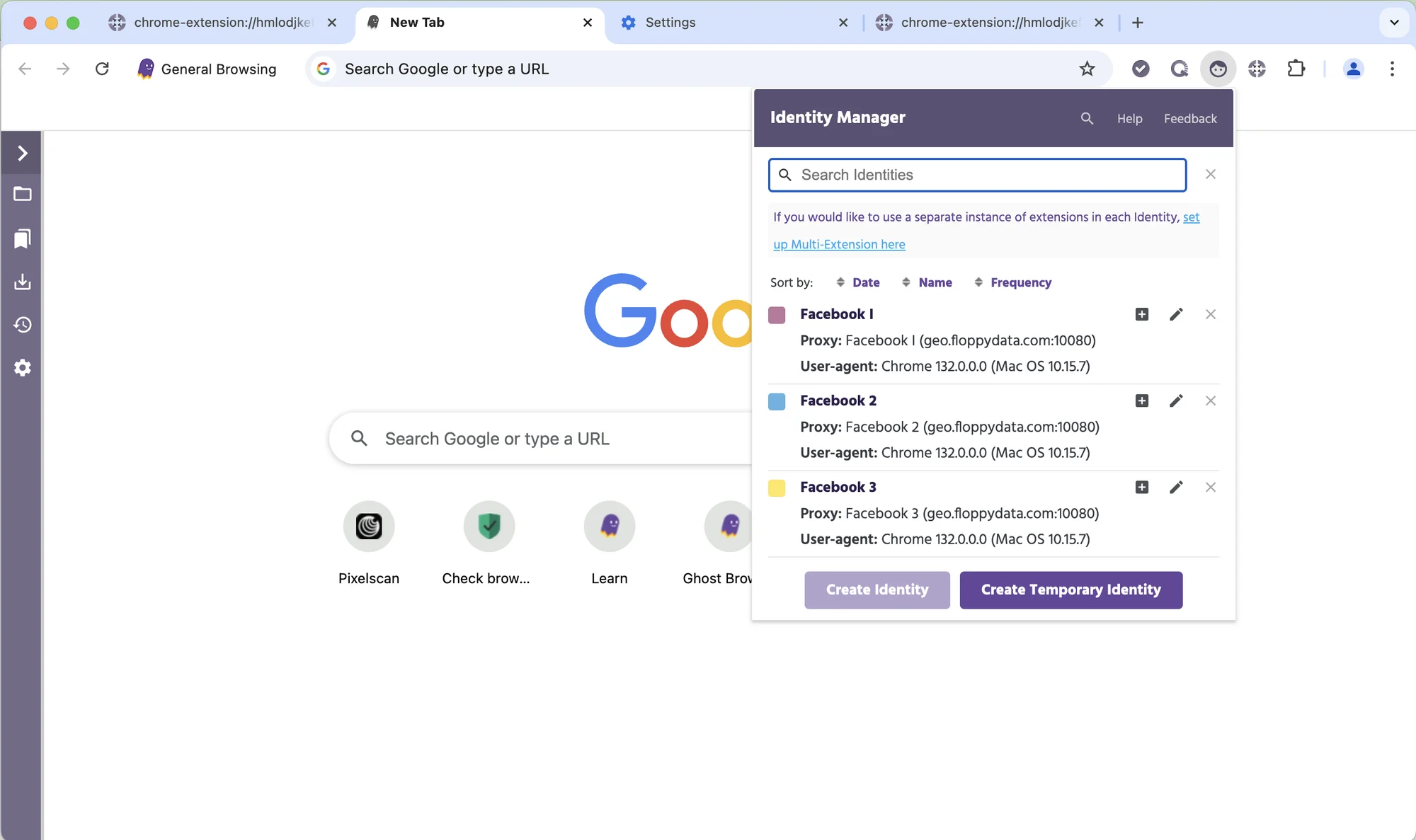Open the Learn shortcut

[610, 543]
